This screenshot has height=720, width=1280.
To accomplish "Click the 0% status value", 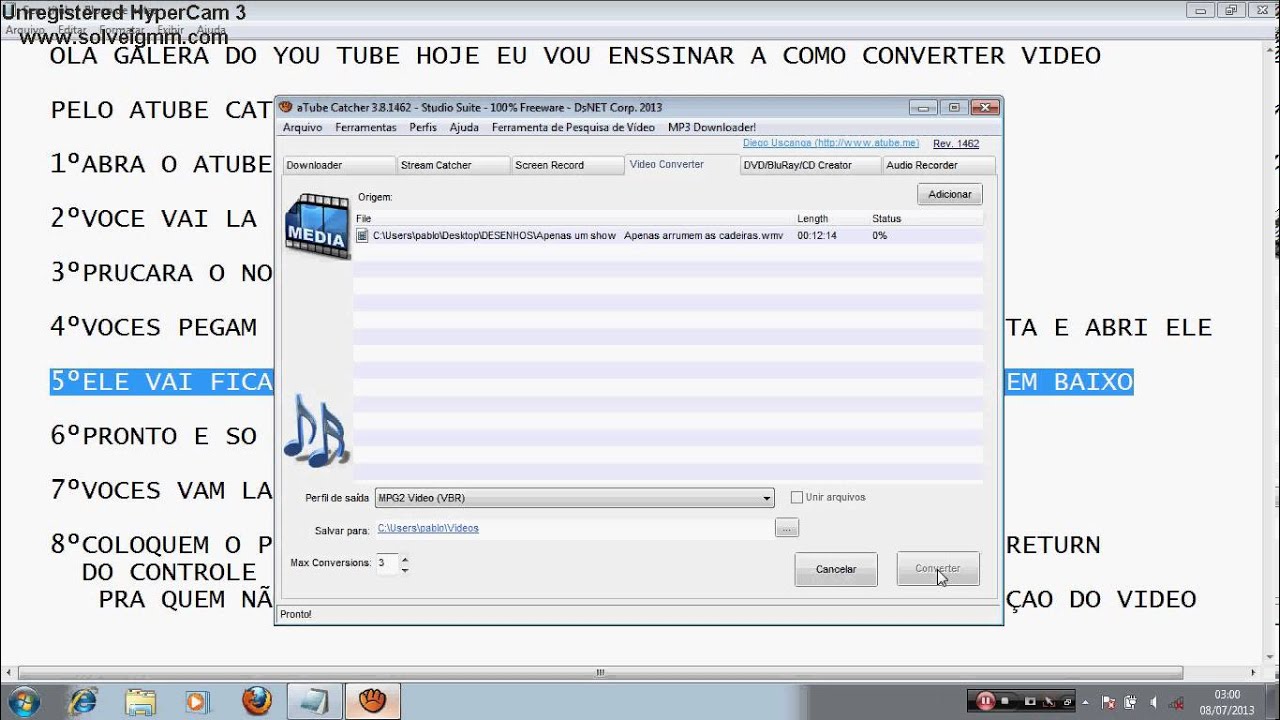I will pos(879,236).
